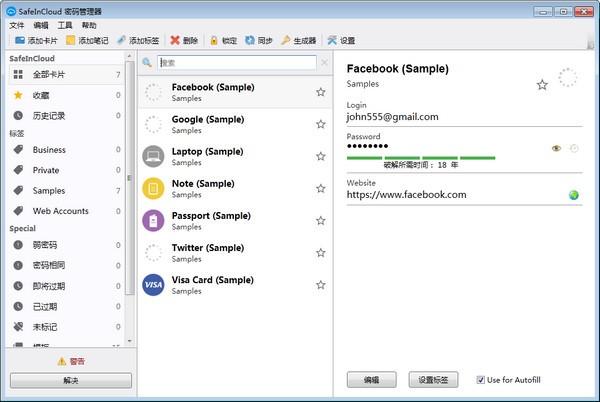Reveal password with the eye icon
Image resolution: width=600 pixels, height=402 pixels.
(x=556, y=148)
